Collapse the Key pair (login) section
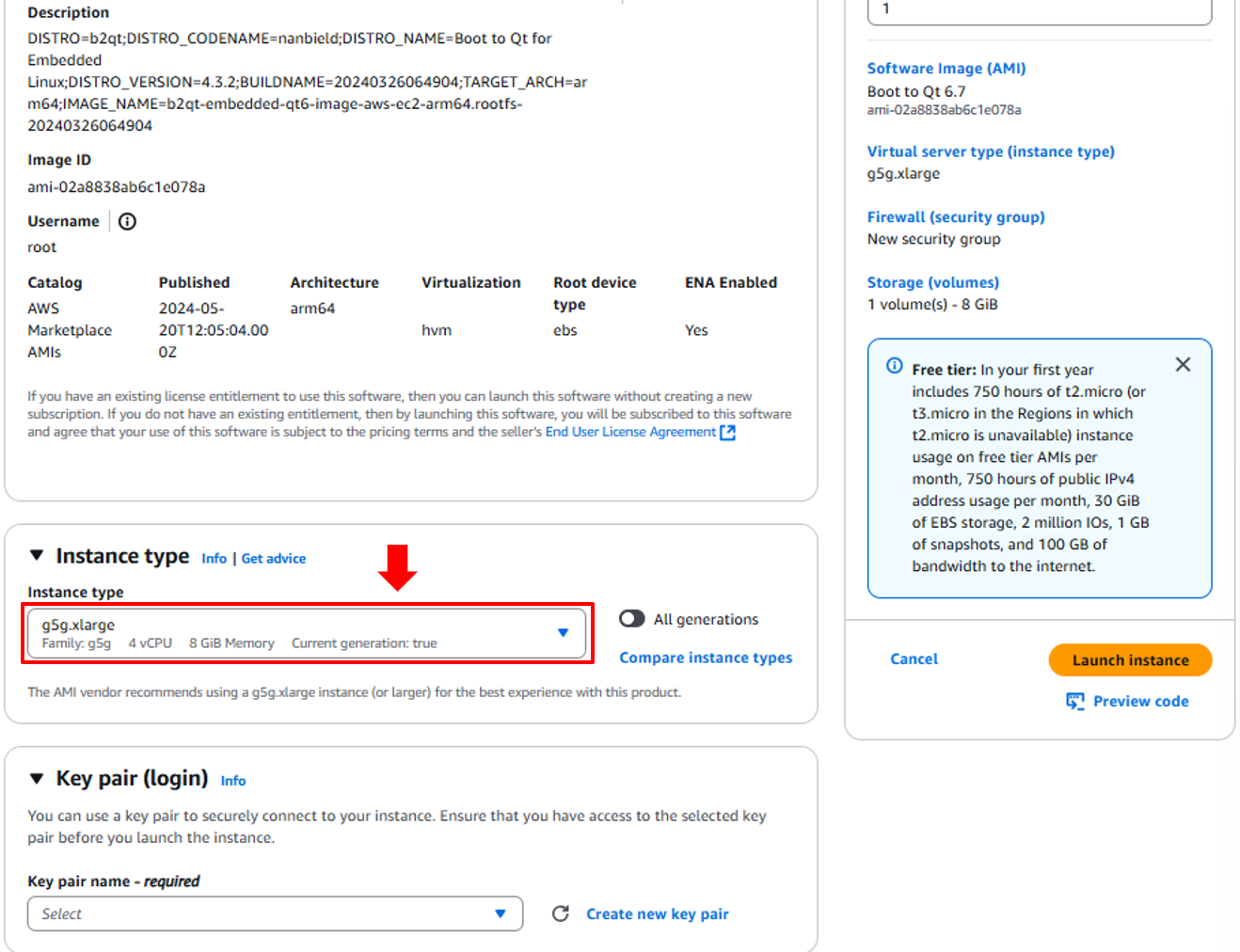1240x952 pixels. [37, 778]
